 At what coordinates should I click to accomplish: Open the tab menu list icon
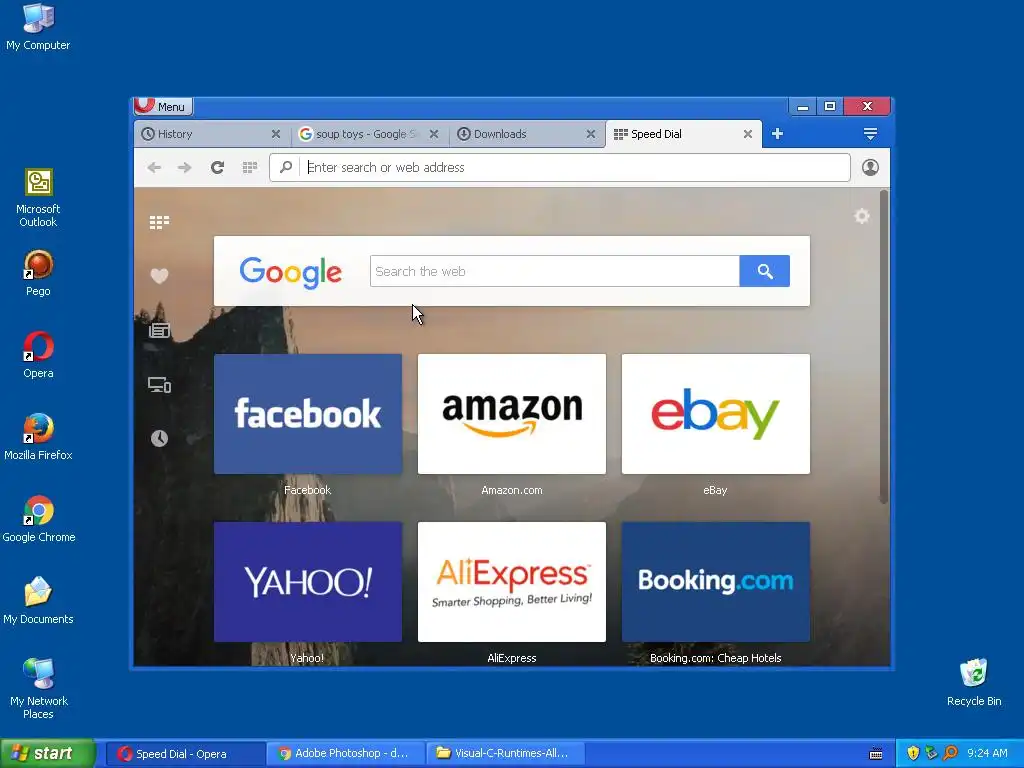click(870, 134)
